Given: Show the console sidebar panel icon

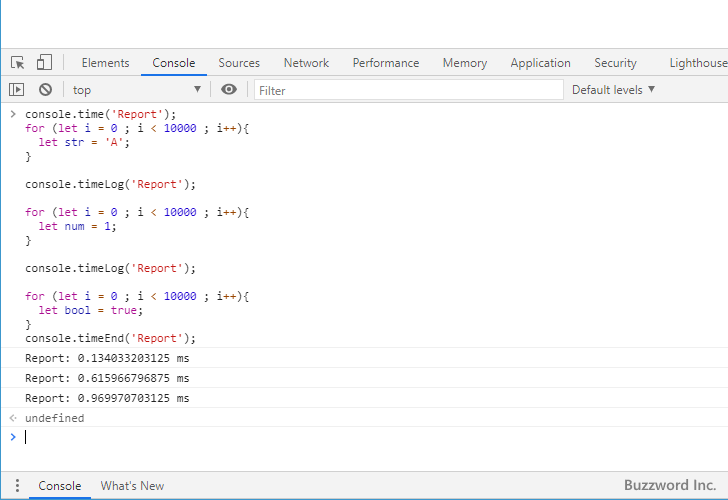Looking at the screenshot, I should tap(17, 90).
